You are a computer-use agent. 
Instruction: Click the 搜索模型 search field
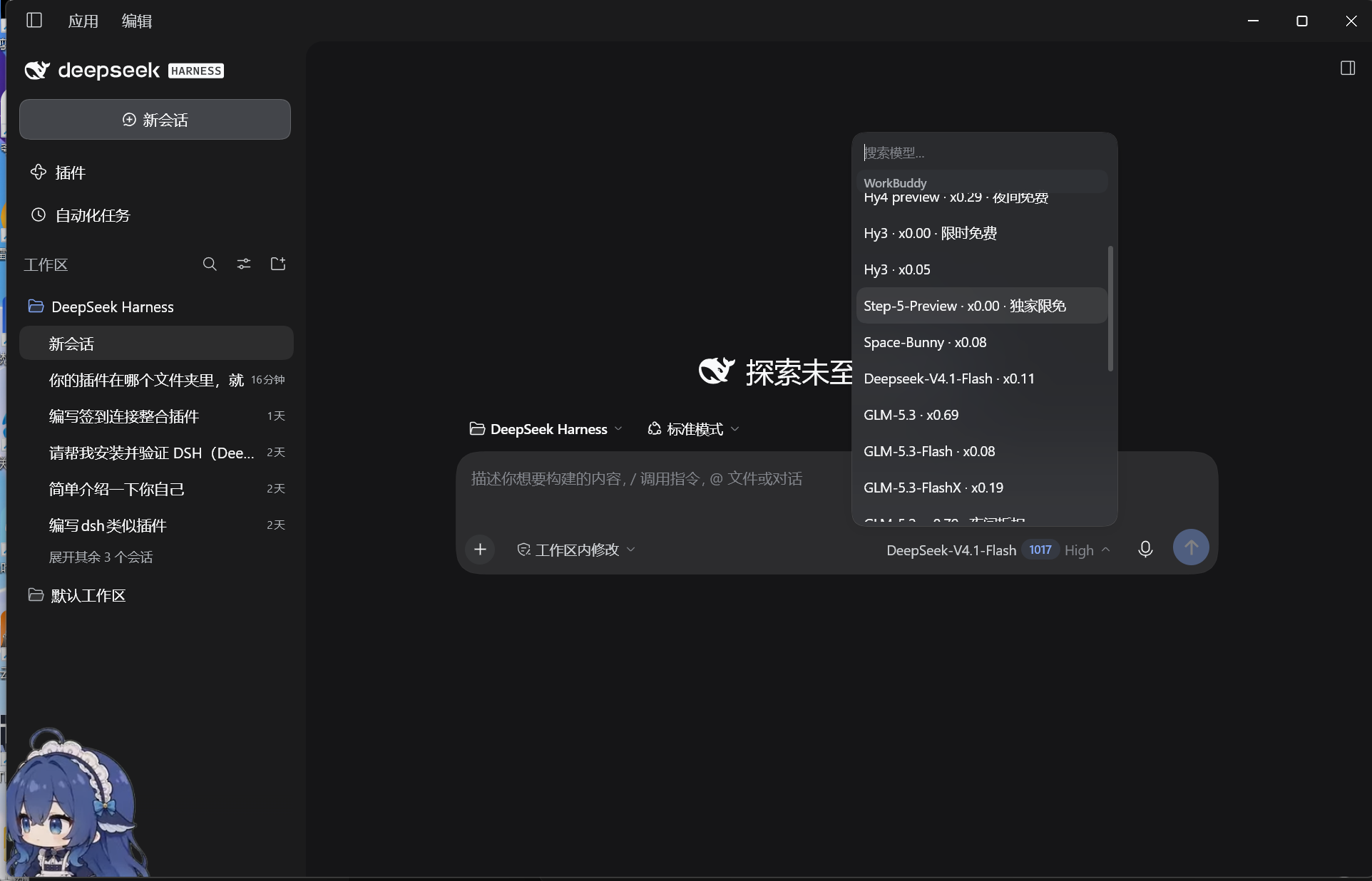[984, 153]
